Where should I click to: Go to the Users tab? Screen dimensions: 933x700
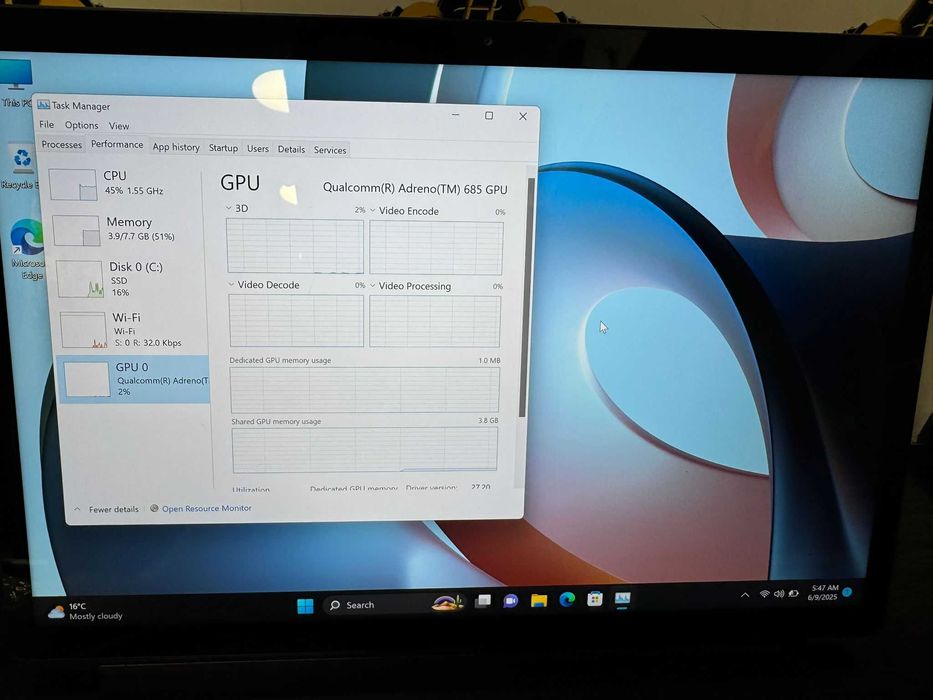pos(258,148)
